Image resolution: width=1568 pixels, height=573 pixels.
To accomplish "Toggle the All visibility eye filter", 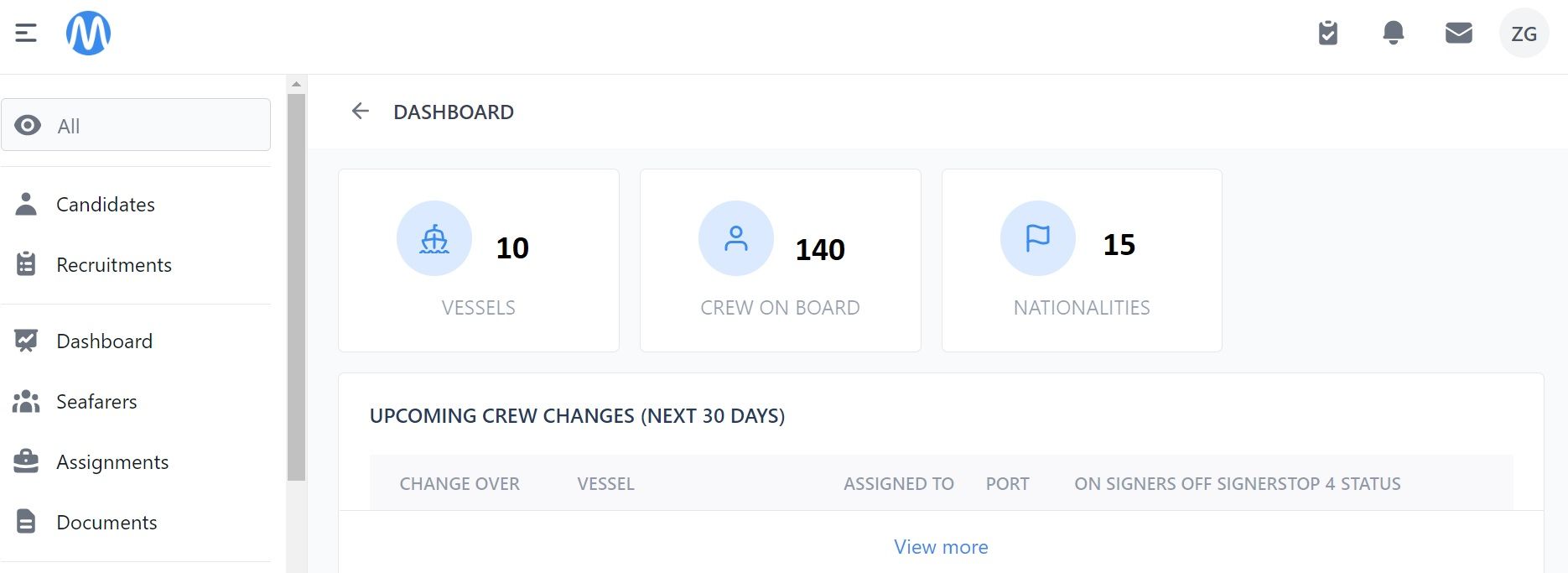I will click(x=136, y=125).
